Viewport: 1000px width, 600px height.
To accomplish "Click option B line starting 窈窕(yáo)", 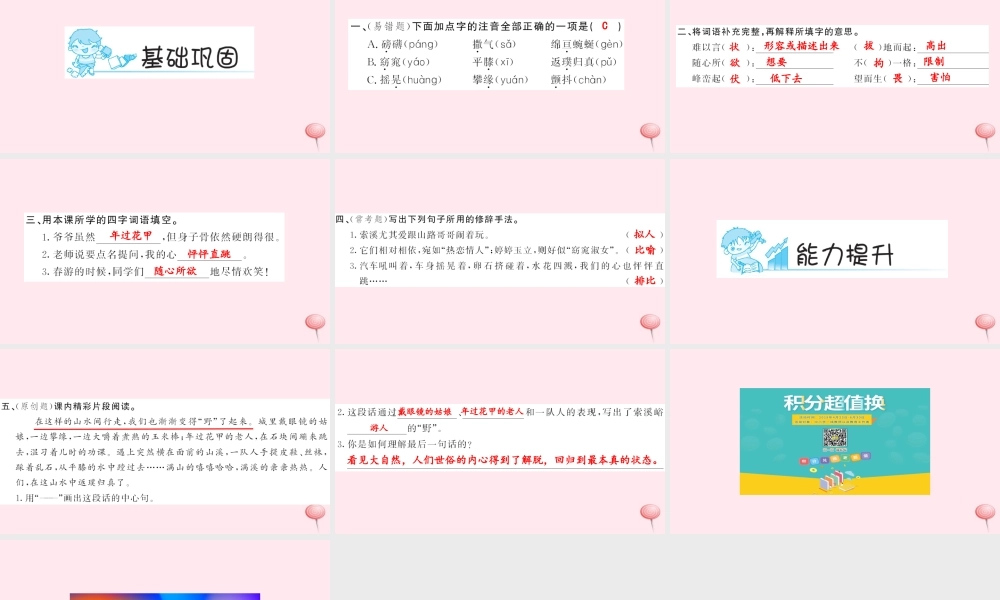I will pyautogui.click(x=492, y=62).
